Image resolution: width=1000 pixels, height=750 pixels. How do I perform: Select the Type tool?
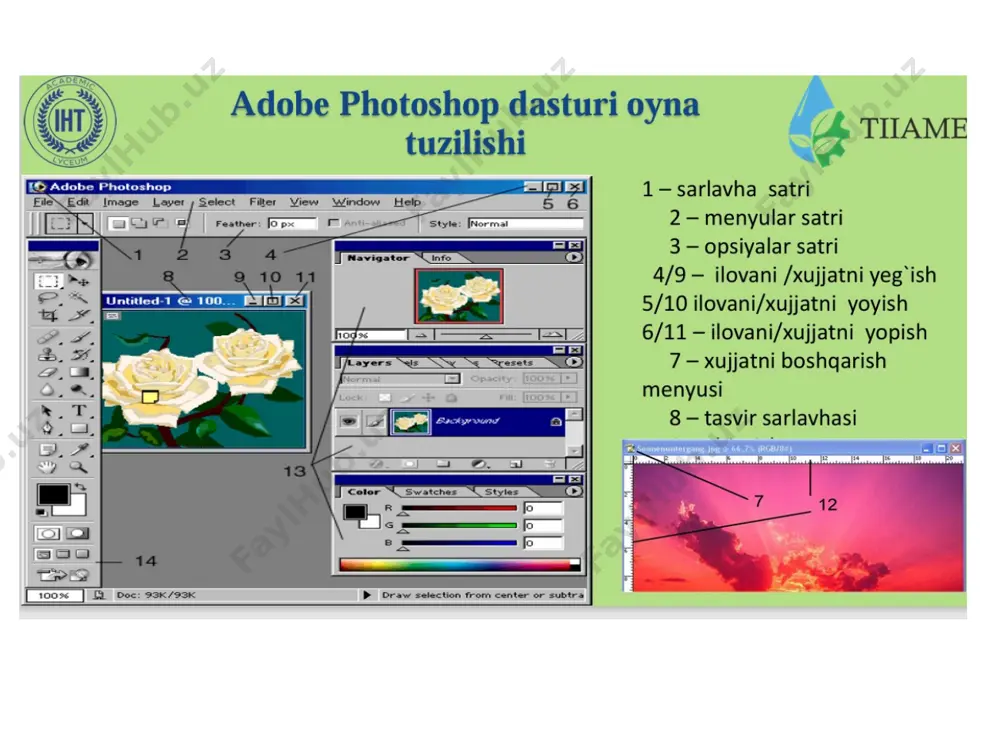pos(79,411)
